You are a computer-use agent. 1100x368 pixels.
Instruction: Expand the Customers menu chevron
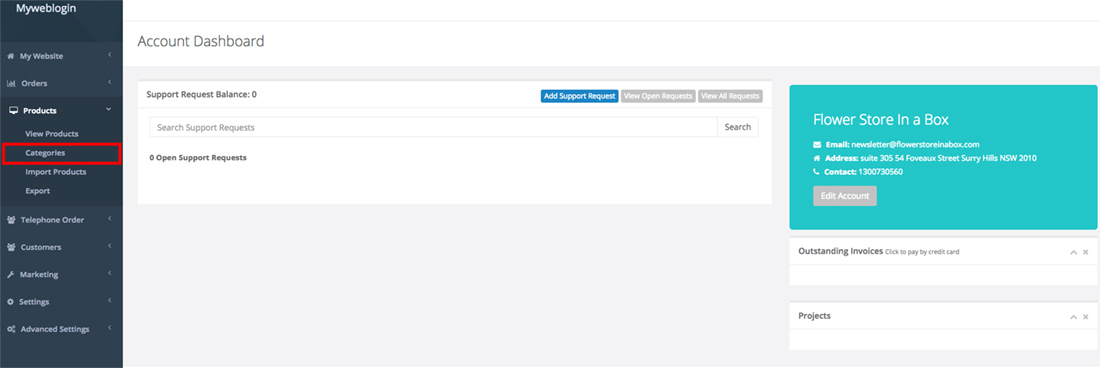[x=109, y=247]
